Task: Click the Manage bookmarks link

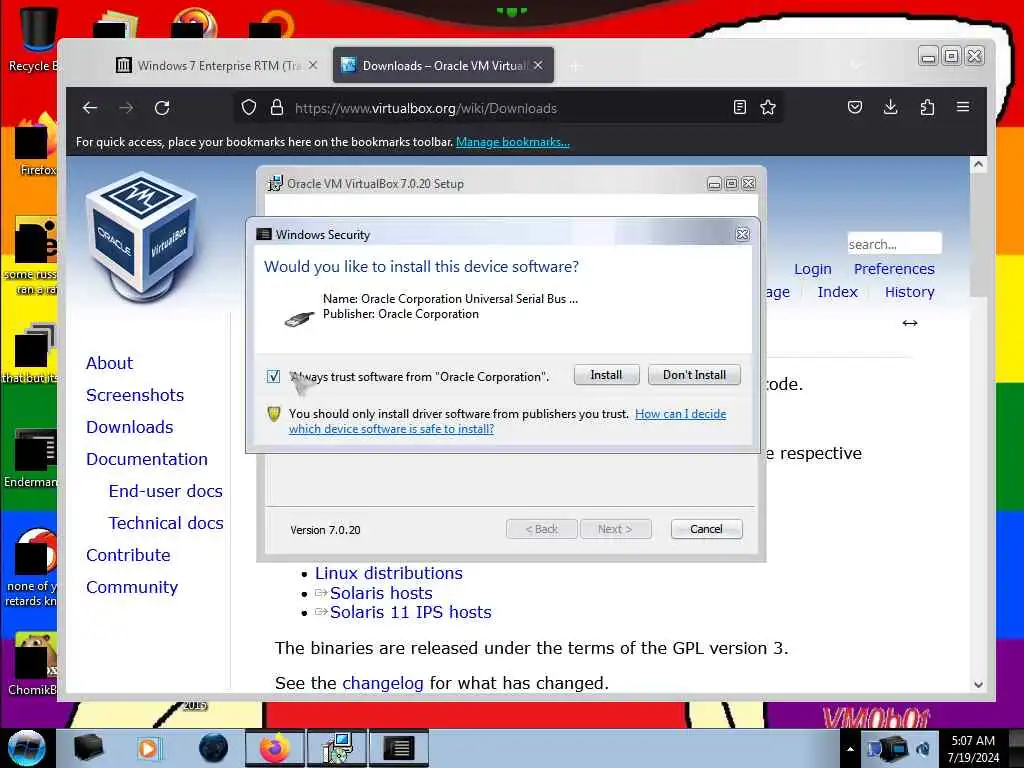Action: [513, 142]
